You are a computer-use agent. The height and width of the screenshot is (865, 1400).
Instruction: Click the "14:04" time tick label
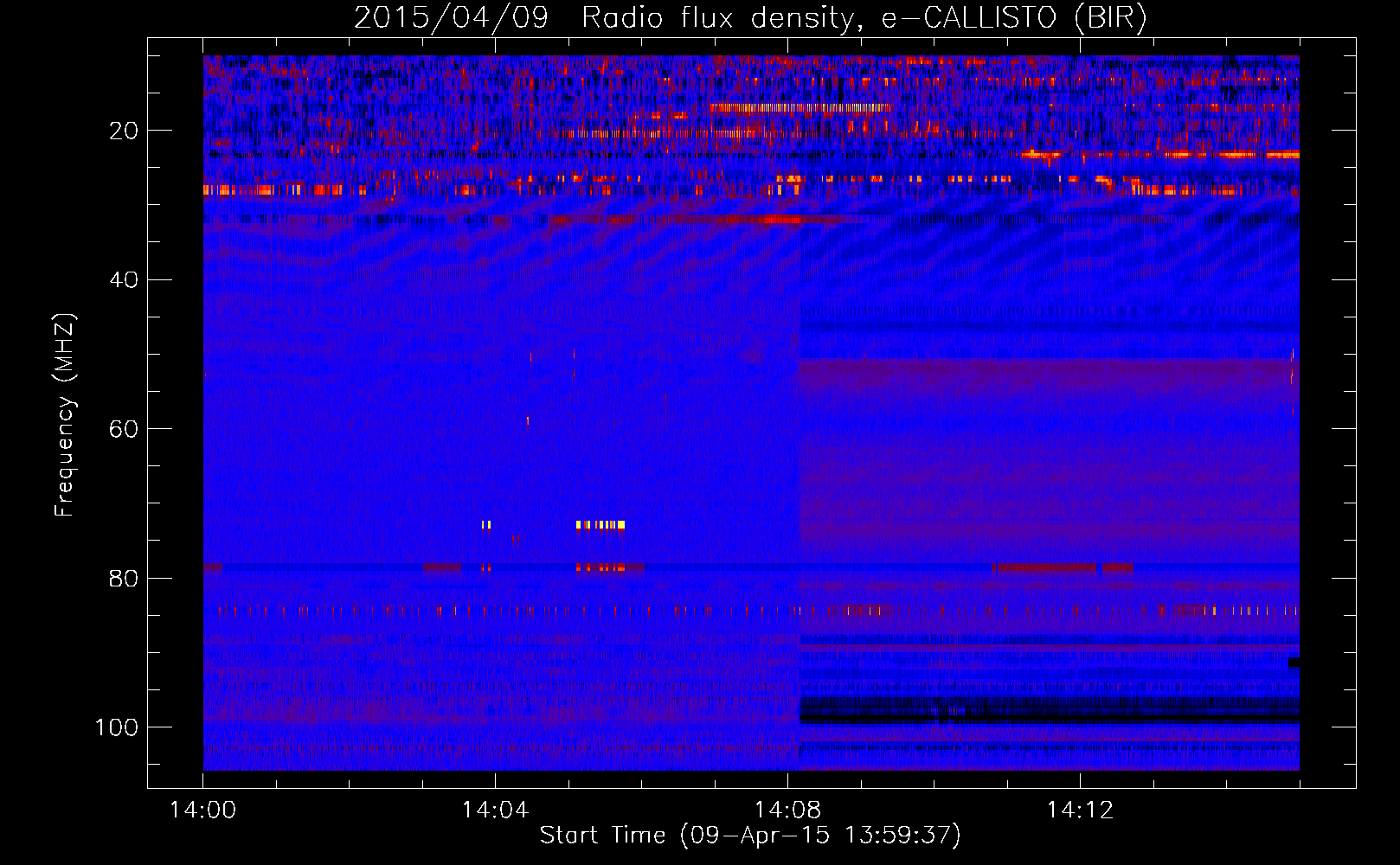tap(495, 811)
